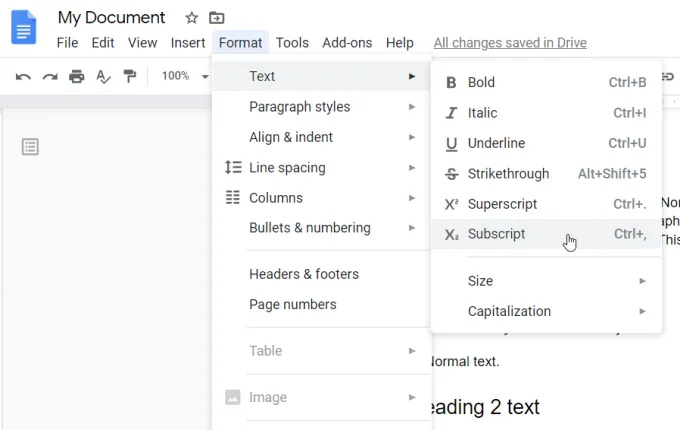
Task: Click the undo arrow icon
Action: (x=23, y=76)
